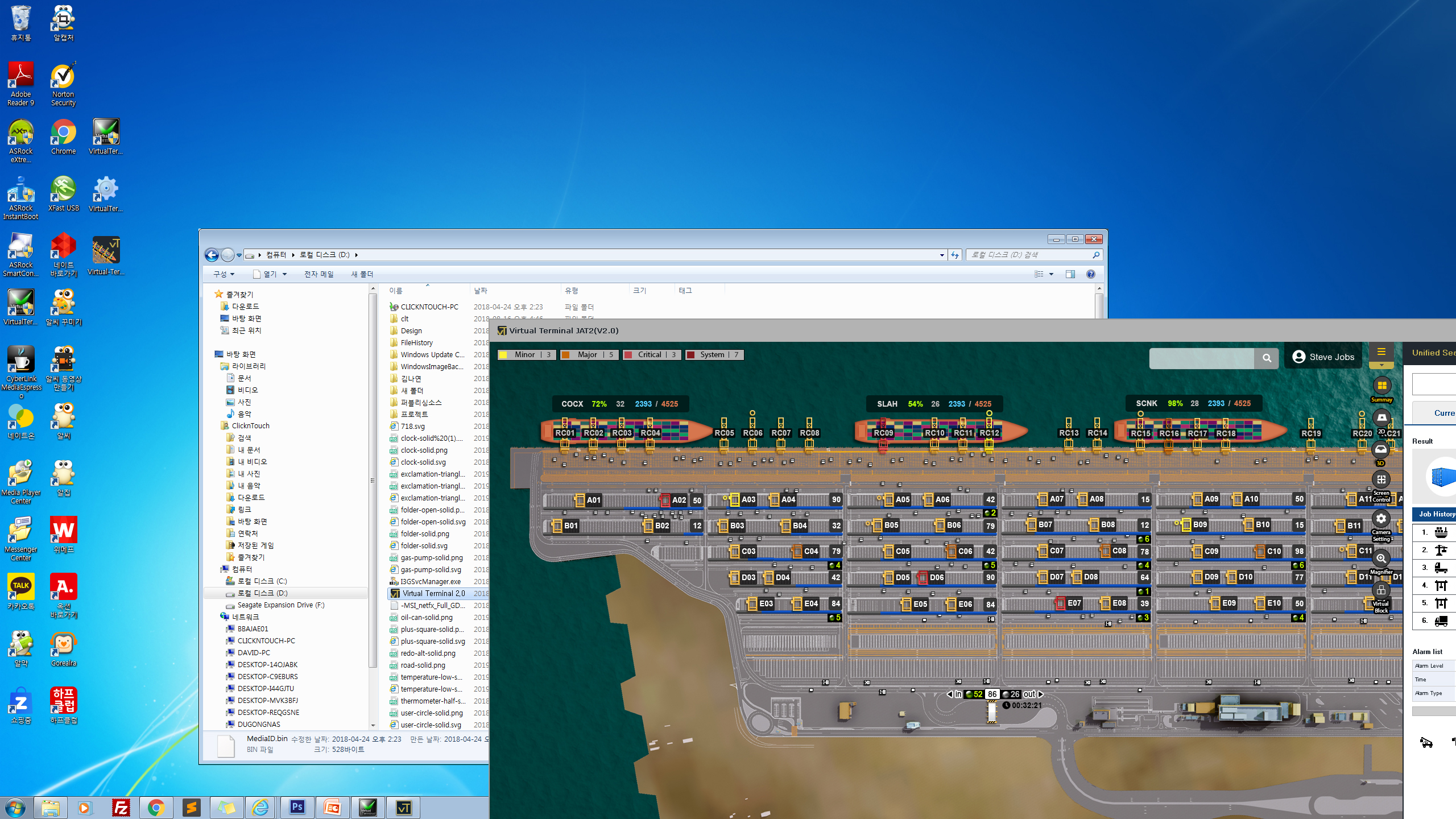Expand the yellow hamburger menu

(1381, 352)
